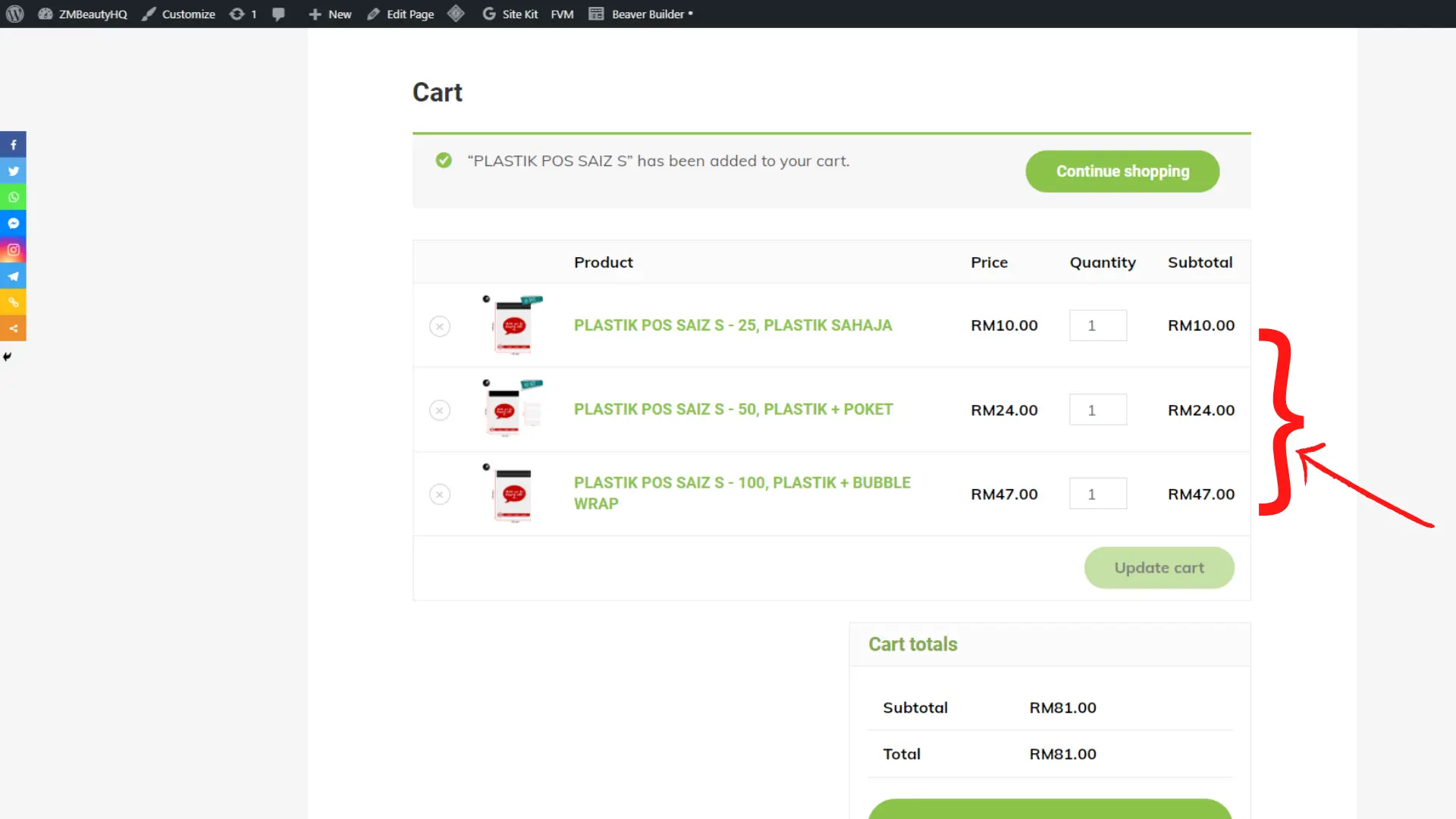
Task: Click the Cart totals heading
Action: pos(912,644)
